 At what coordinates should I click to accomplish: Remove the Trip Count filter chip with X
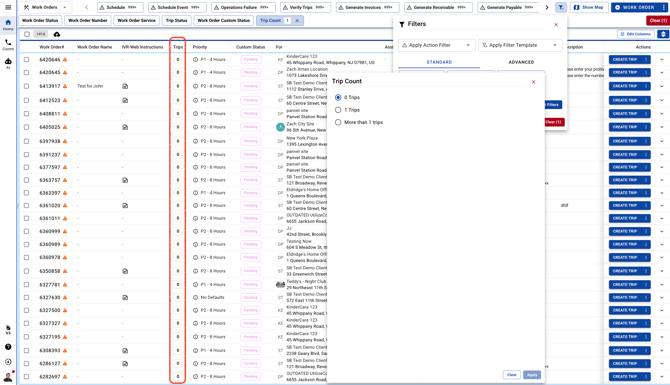[297, 21]
